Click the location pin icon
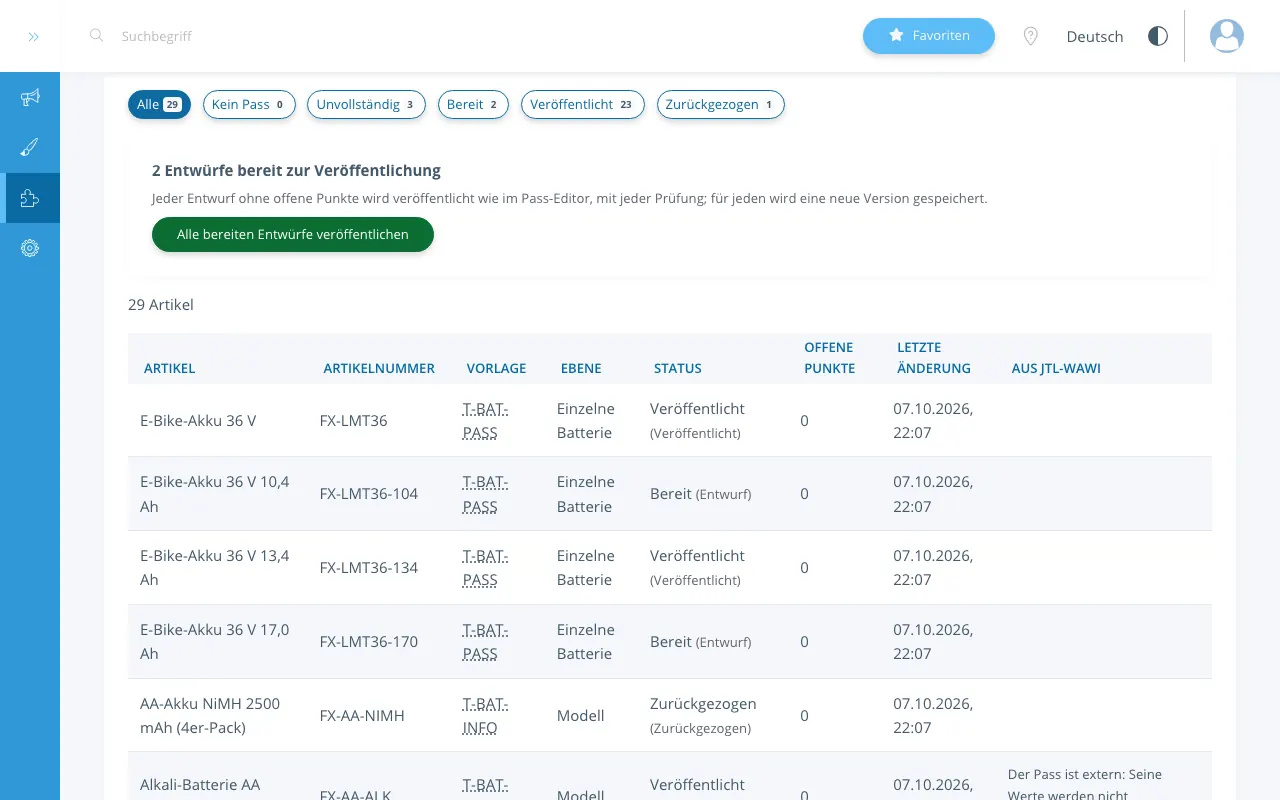This screenshot has height=800, width=1280. (x=1031, y=36)
